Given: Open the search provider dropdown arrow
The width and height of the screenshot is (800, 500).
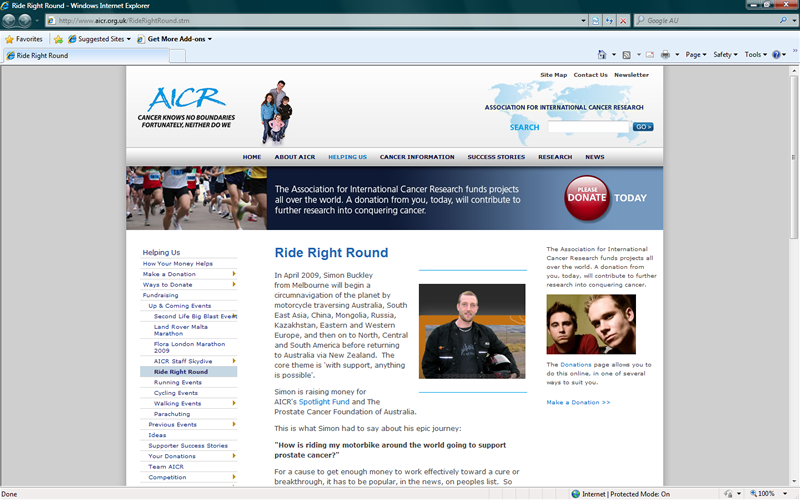Looking at the screenshot, I should 794,20.
